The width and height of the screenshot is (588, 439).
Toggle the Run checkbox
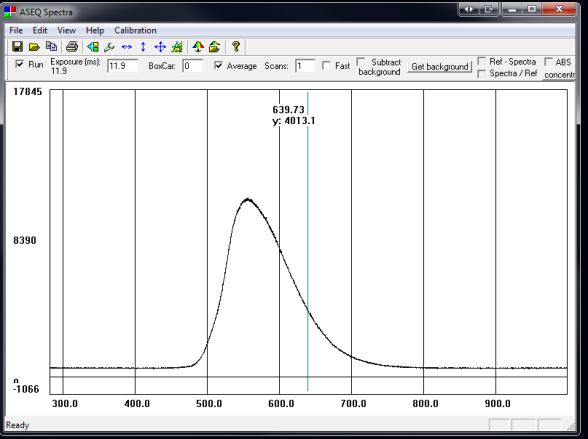(x=19, y=64)
